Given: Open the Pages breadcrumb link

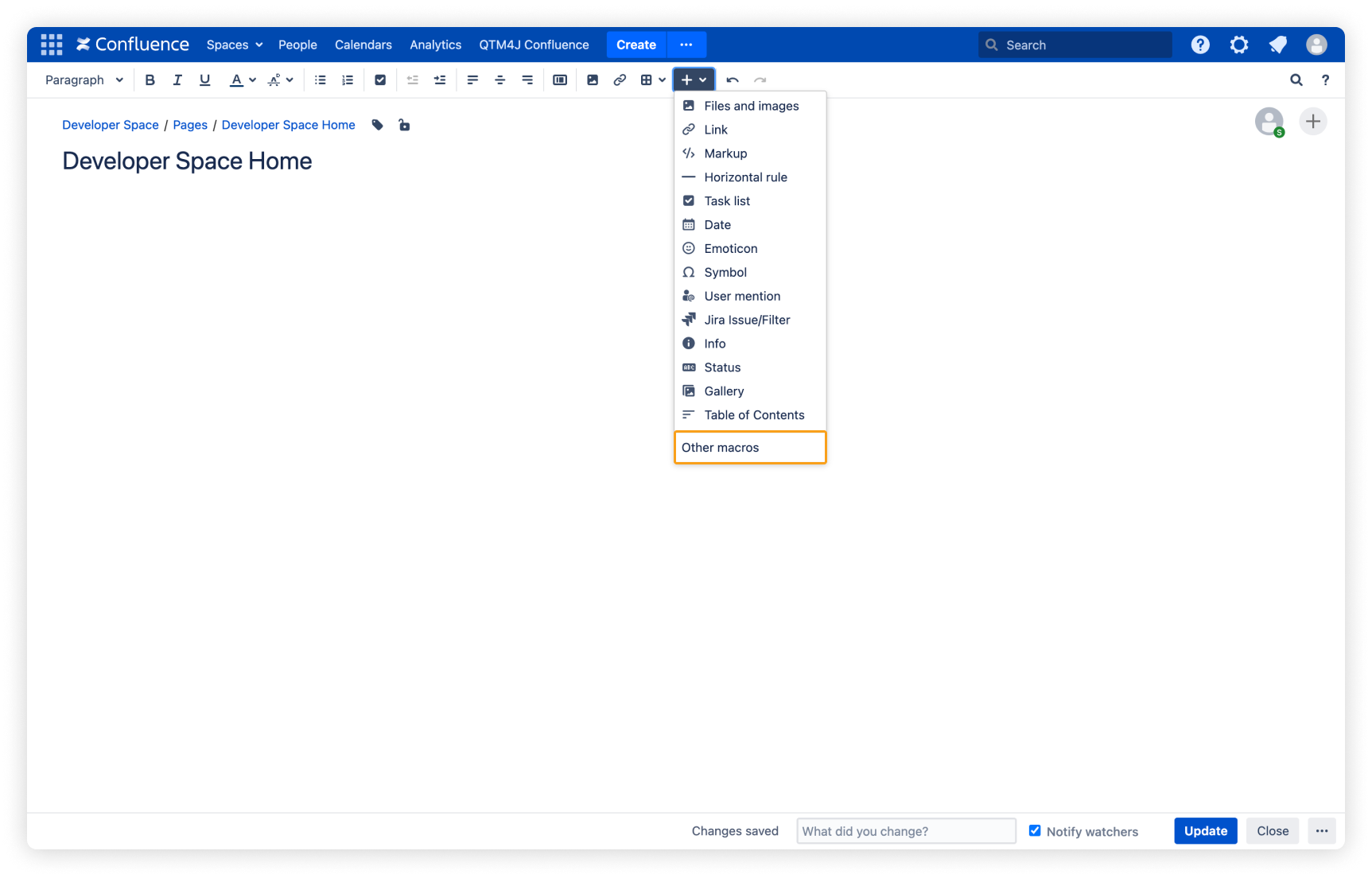Looking at the screenshot, I should 190,125.
